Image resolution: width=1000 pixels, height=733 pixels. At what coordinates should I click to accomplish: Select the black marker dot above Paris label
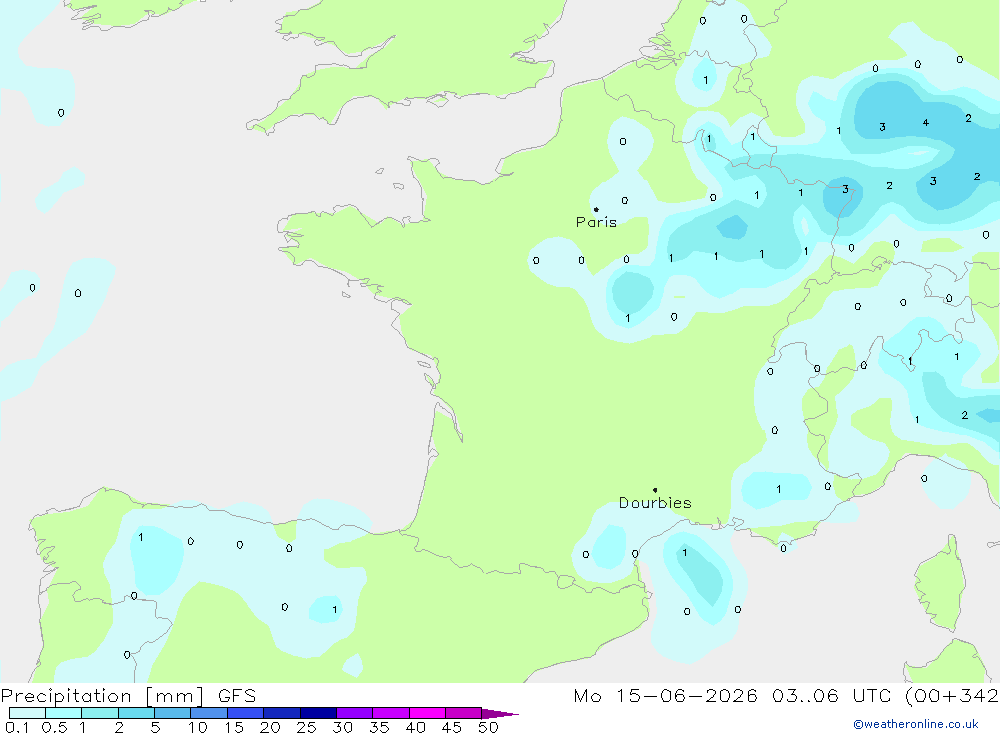(x=596, y=209)
